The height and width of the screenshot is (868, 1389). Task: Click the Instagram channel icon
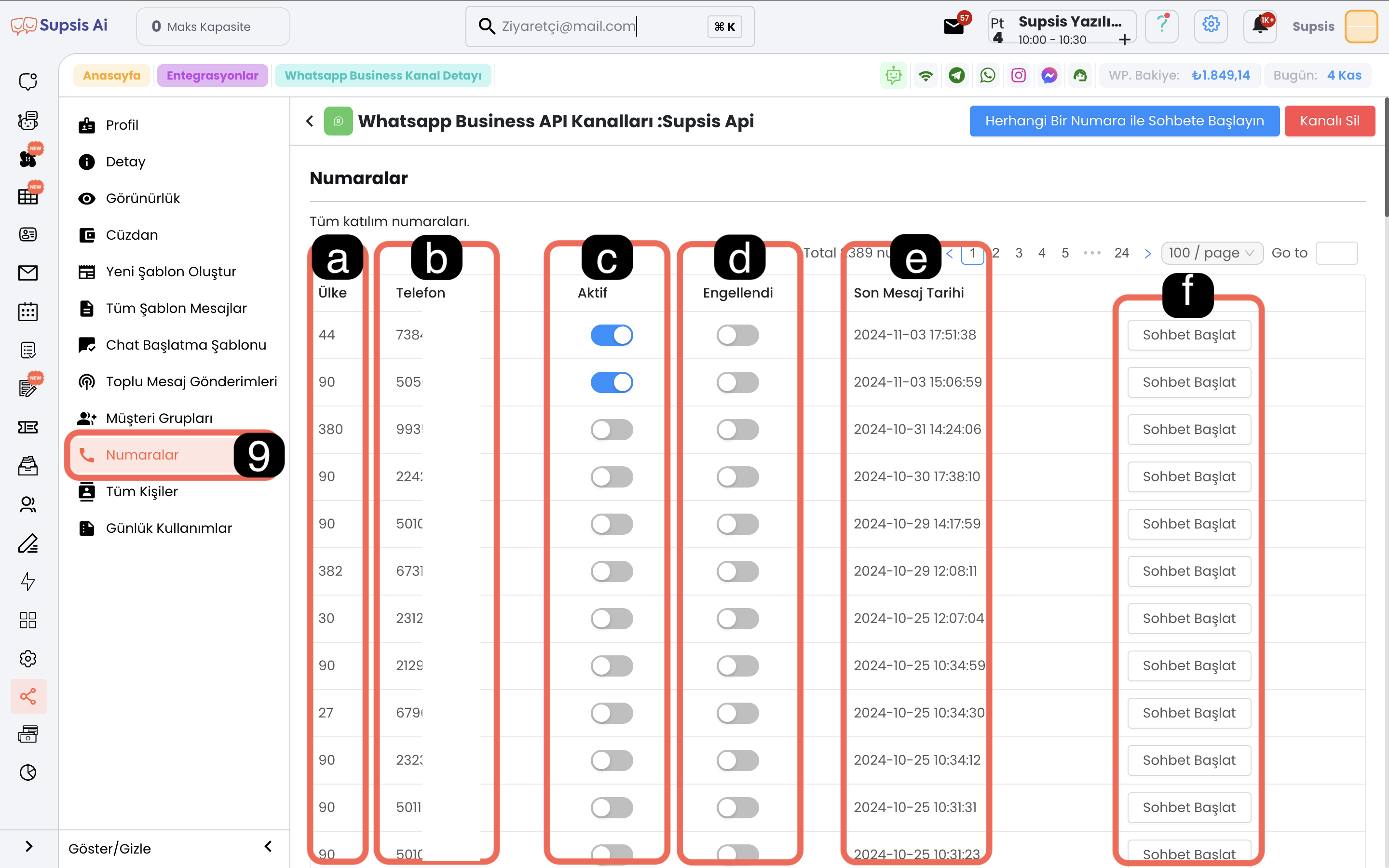click(x=1018, y=75)
